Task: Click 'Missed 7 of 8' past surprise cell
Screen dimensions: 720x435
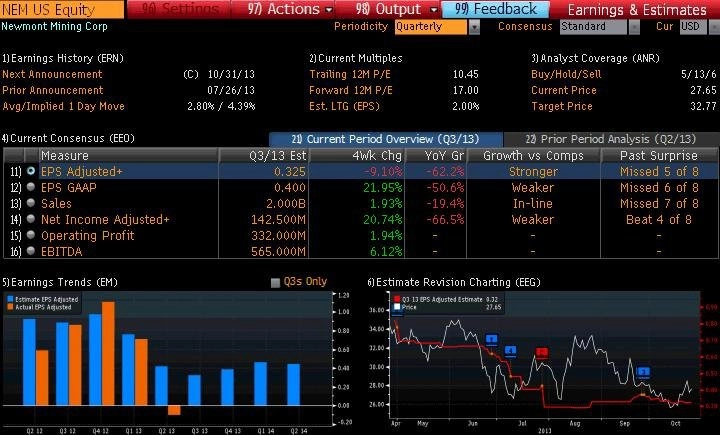Action: click(659, 203)
